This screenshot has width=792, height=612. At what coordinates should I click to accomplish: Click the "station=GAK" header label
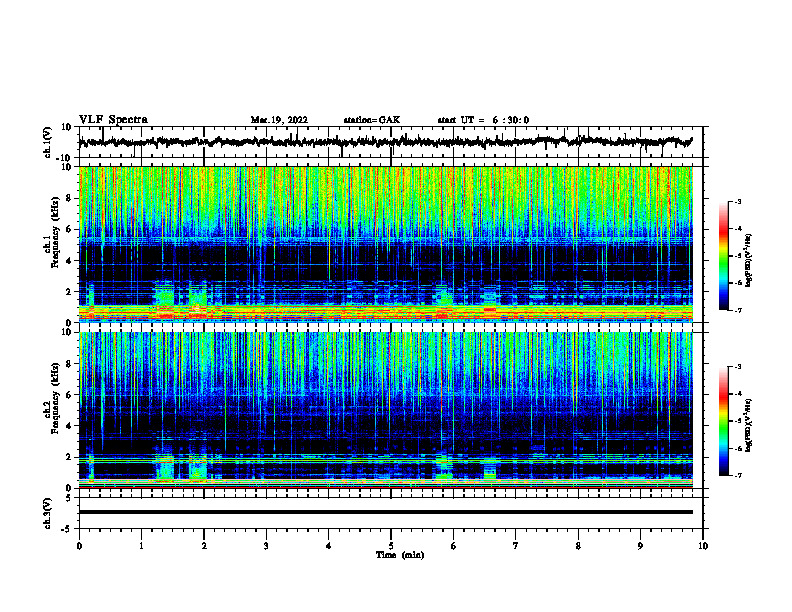[372, 120]
